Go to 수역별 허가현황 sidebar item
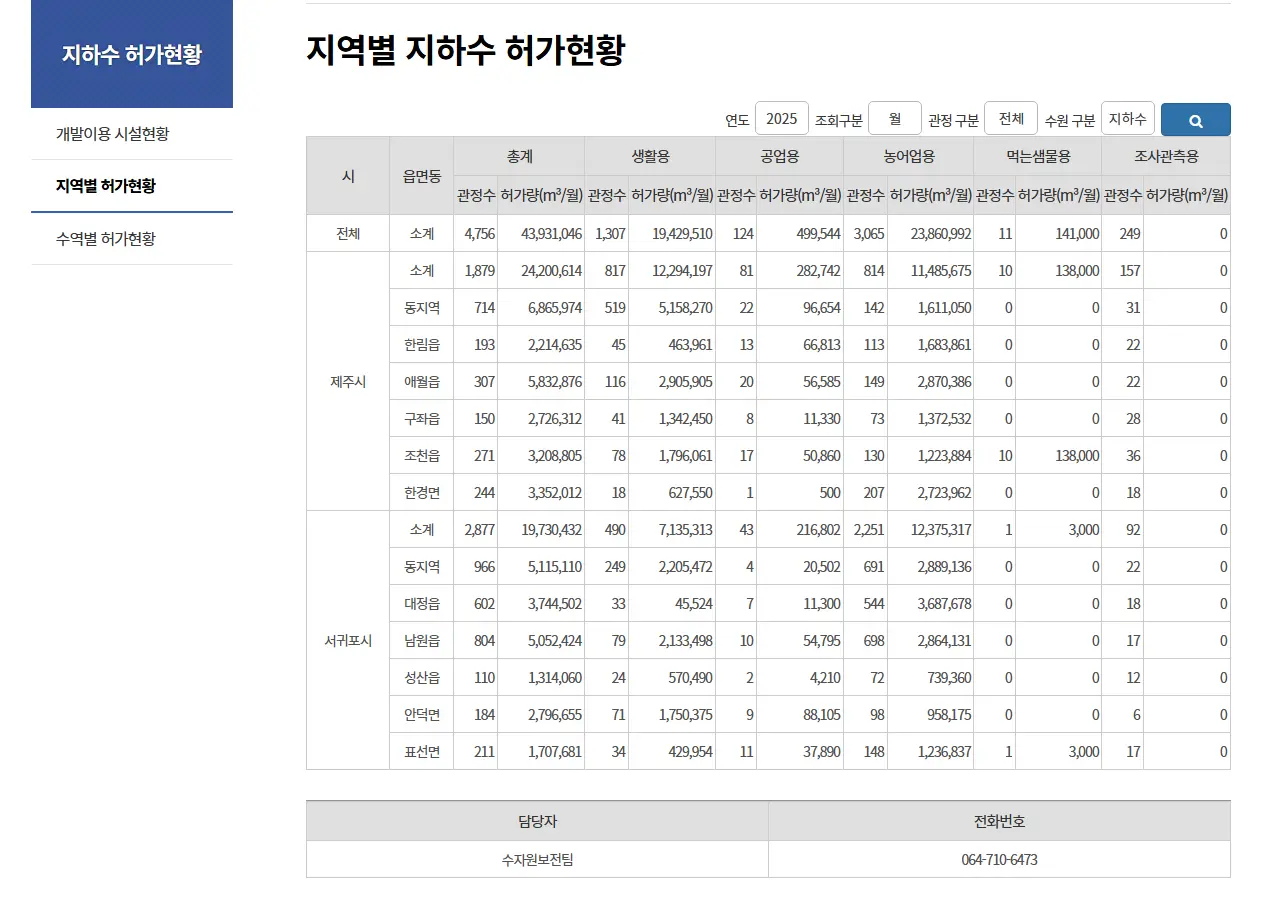 132,239
